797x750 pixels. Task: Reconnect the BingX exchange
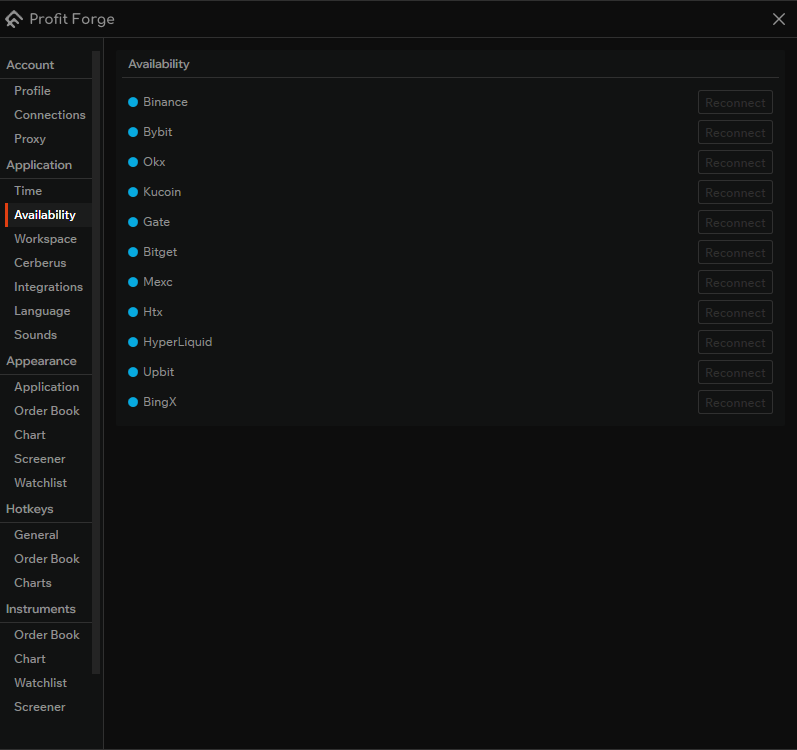[x=735, y=402]
